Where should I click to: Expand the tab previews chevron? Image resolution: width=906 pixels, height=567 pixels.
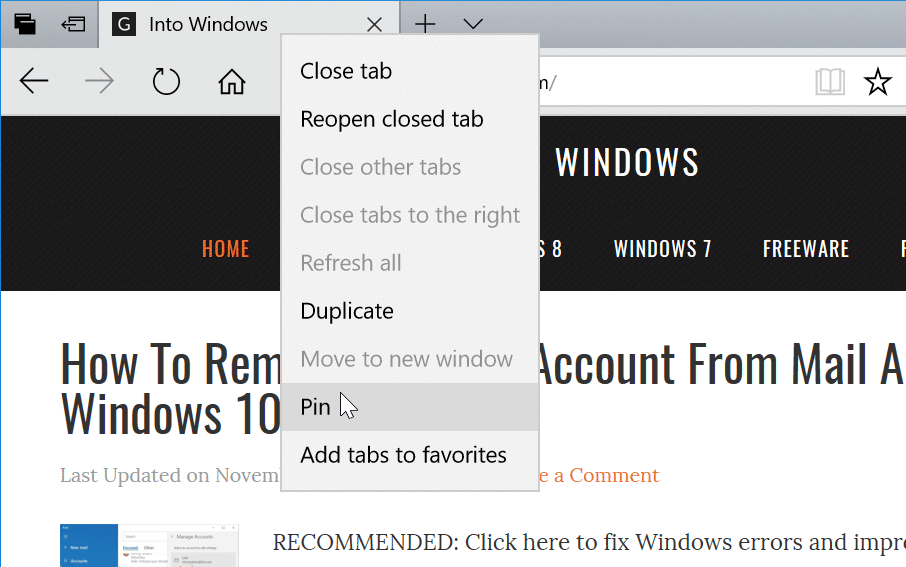[473, 24]
